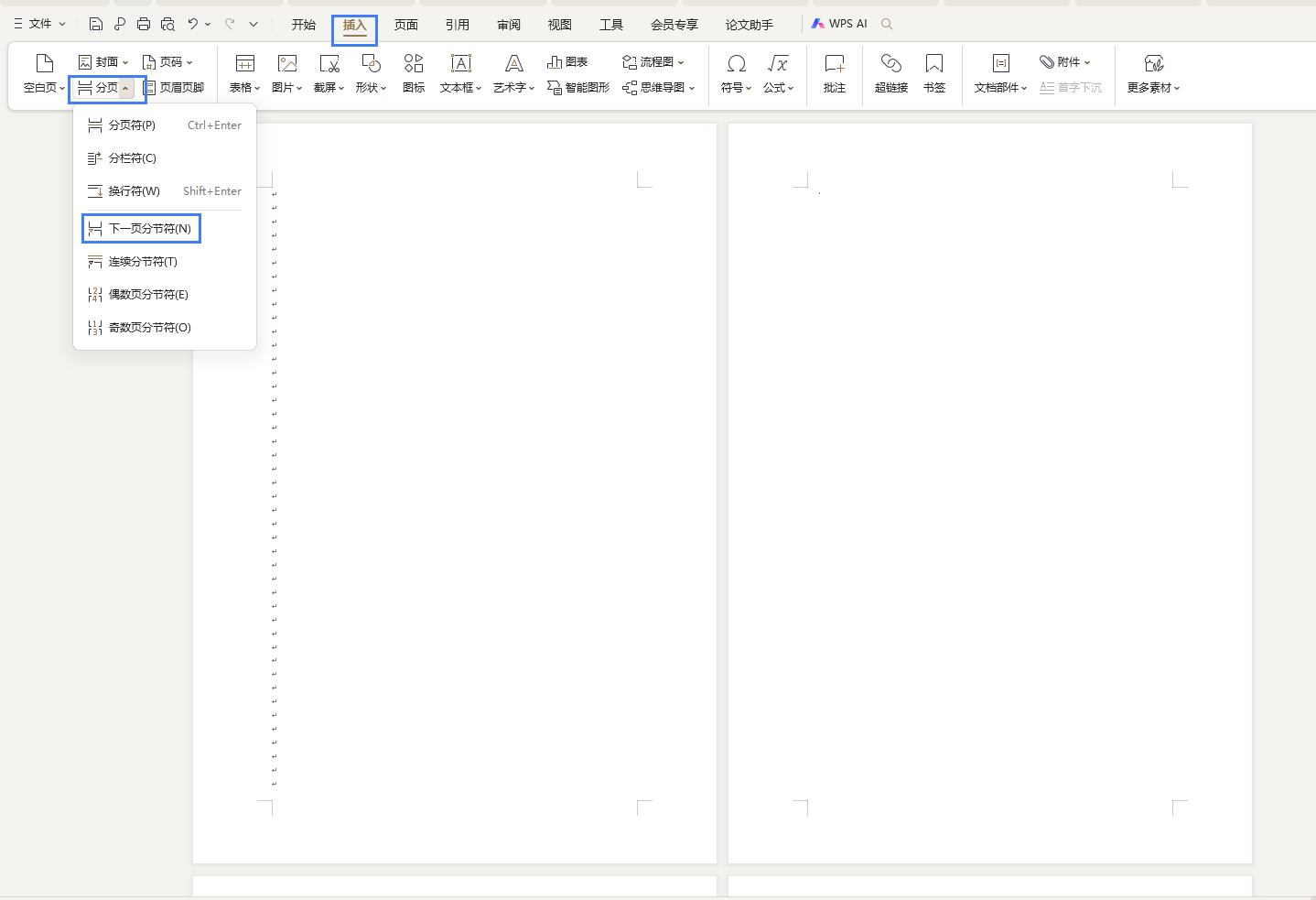Switch to the 审阅 tab
The height and width of the screenshot is (900, 1316).
click(509, 25)
